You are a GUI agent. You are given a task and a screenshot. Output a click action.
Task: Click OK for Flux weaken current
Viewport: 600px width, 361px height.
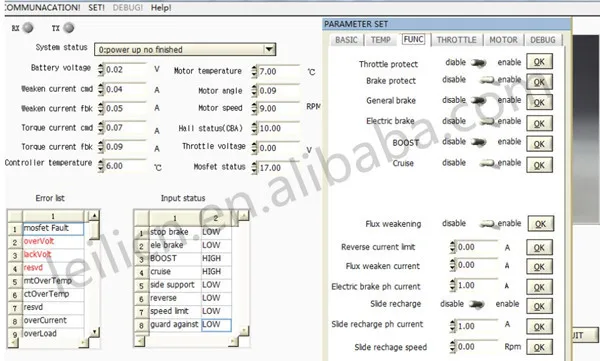539,267
